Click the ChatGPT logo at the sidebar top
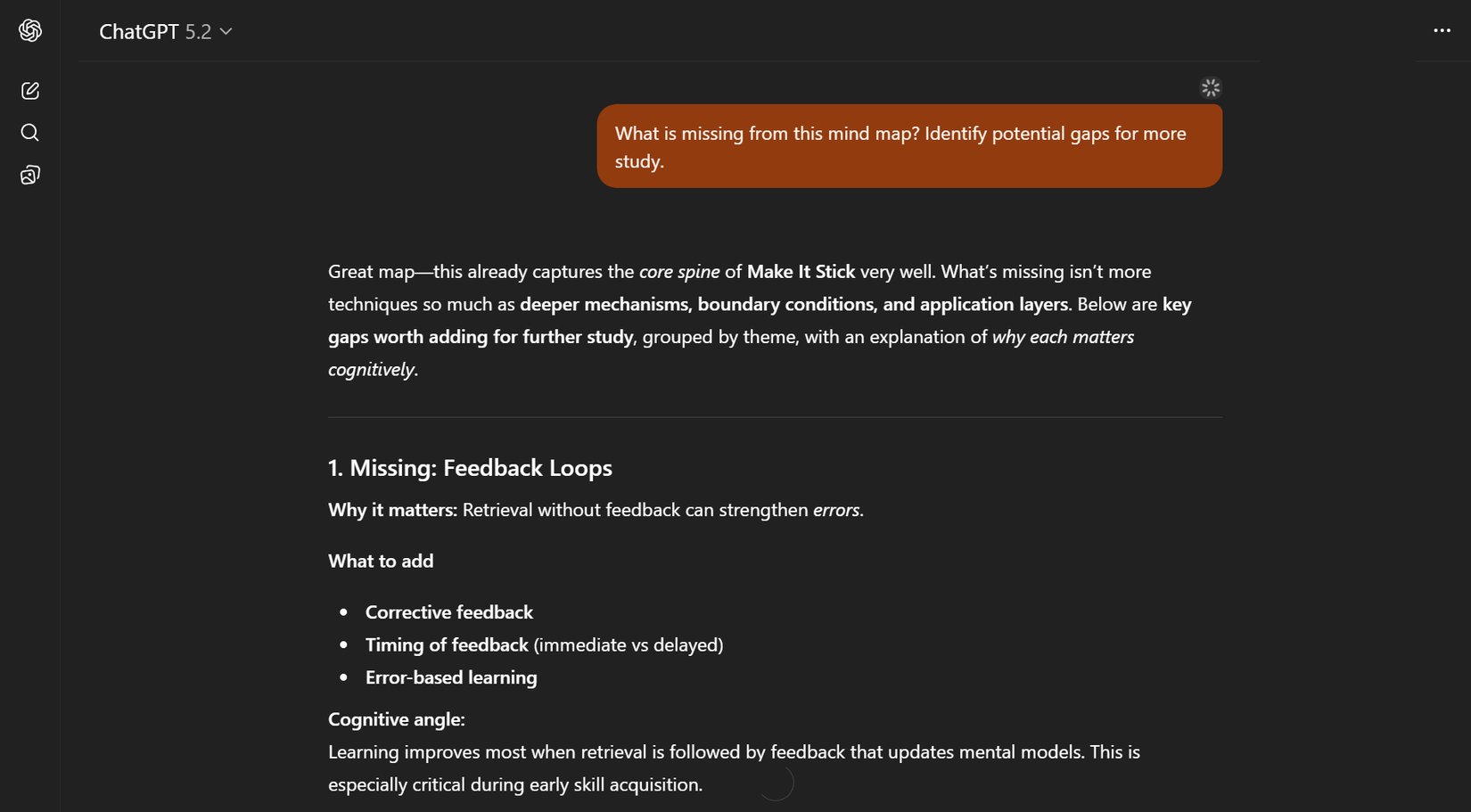This screenshot has width=1471, height=812. point(30,29)
